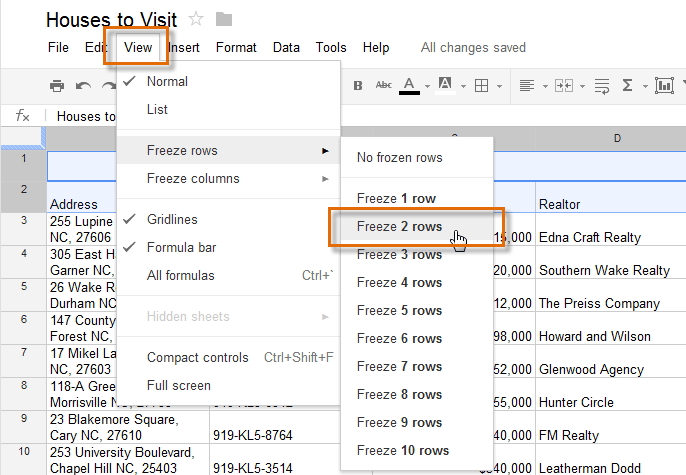The height and width of the screenshot is (475, 686).
Task: Click the Hunter Circle cell
Action: pos(611,394)
